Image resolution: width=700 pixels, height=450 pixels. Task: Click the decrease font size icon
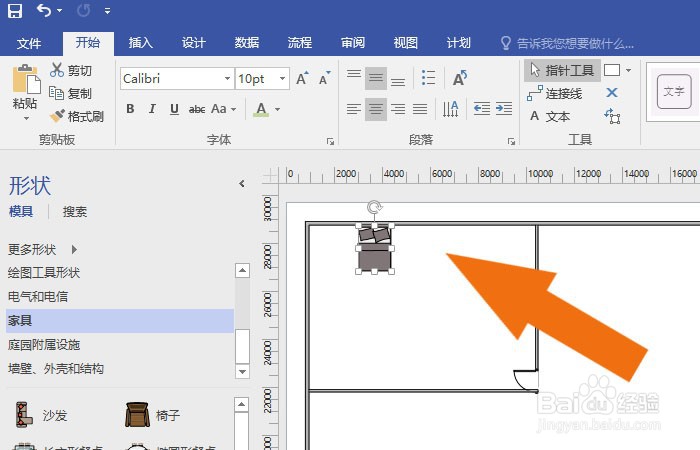coord(325,79)
